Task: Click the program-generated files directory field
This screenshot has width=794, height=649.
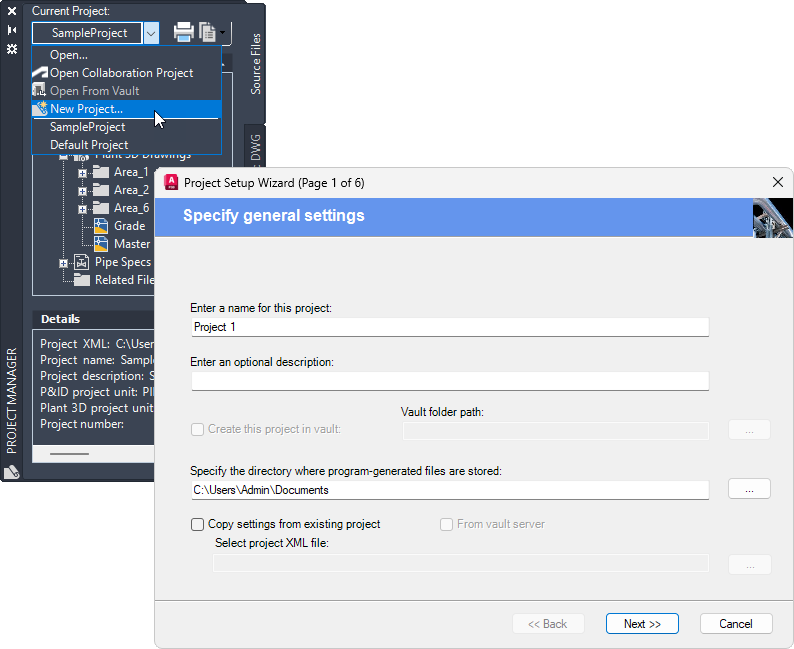Action: [x=450, y=490]
